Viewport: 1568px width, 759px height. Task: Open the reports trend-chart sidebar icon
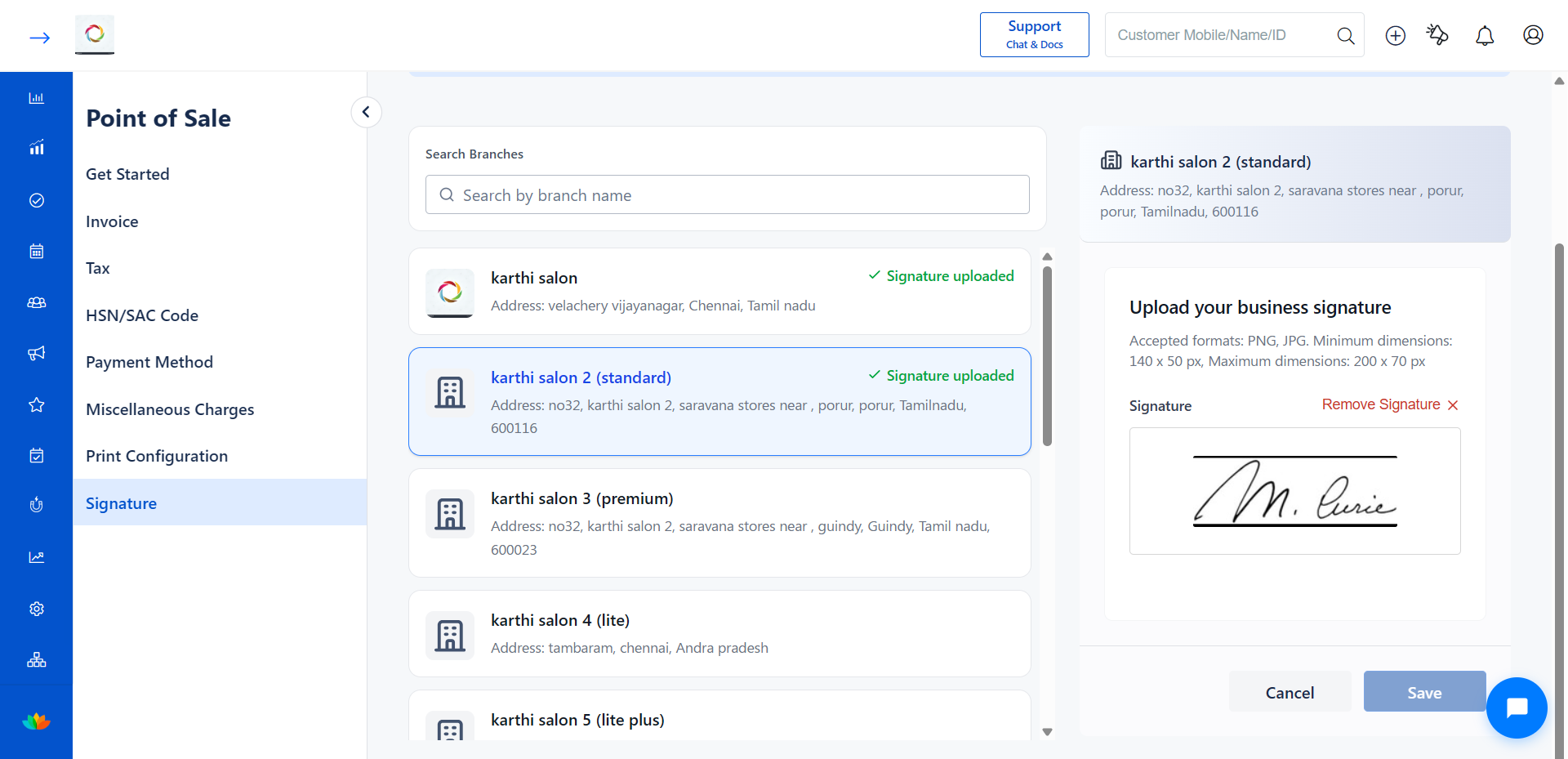[x=37, y=557]
